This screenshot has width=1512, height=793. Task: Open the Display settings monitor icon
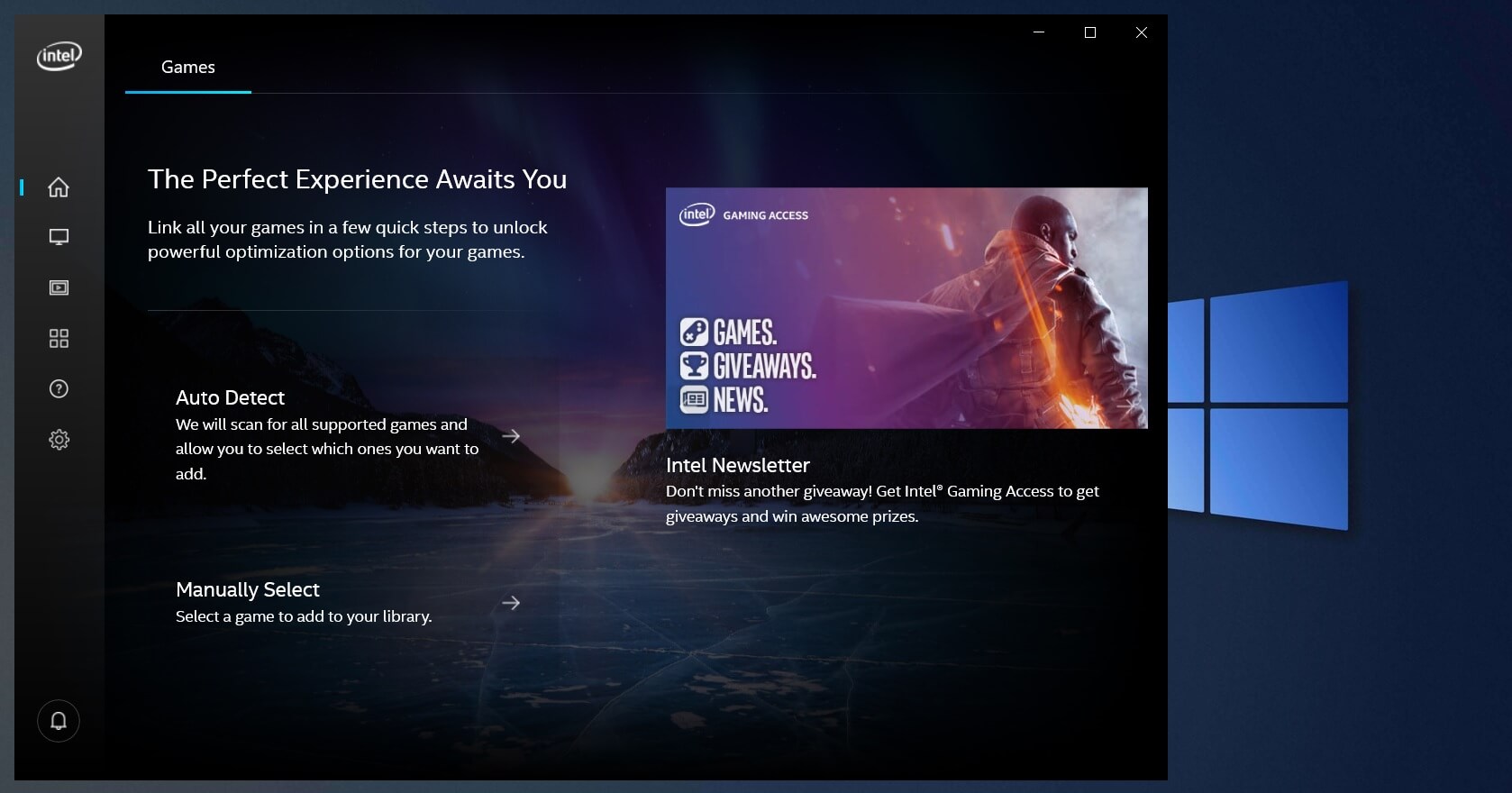point(59,237)
